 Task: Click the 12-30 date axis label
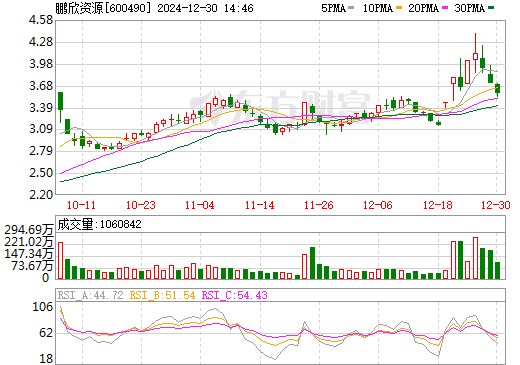(x=496, y=205)
